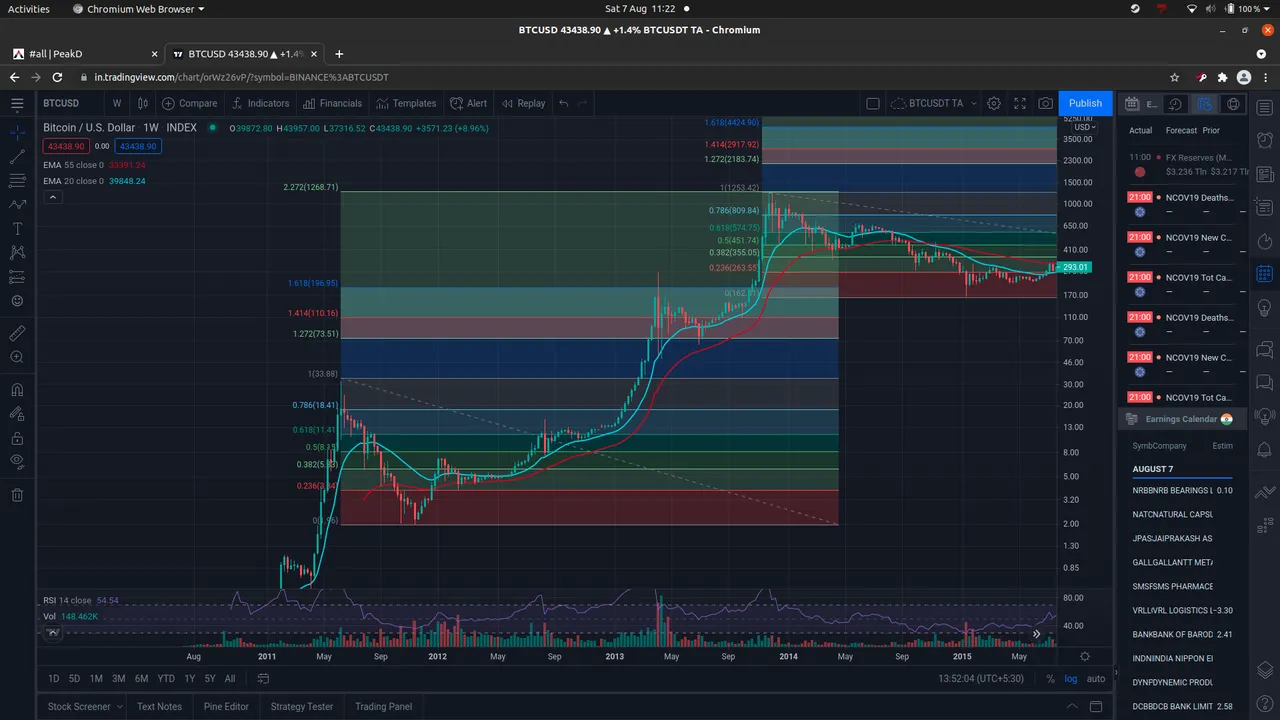
Task: Open a new browser tab
Action: click(339, 54)
